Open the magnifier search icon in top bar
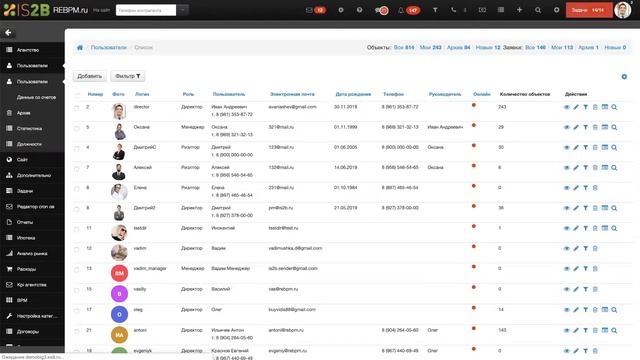Viewport: 640px width, 360px height. click(x=538, y=10)
